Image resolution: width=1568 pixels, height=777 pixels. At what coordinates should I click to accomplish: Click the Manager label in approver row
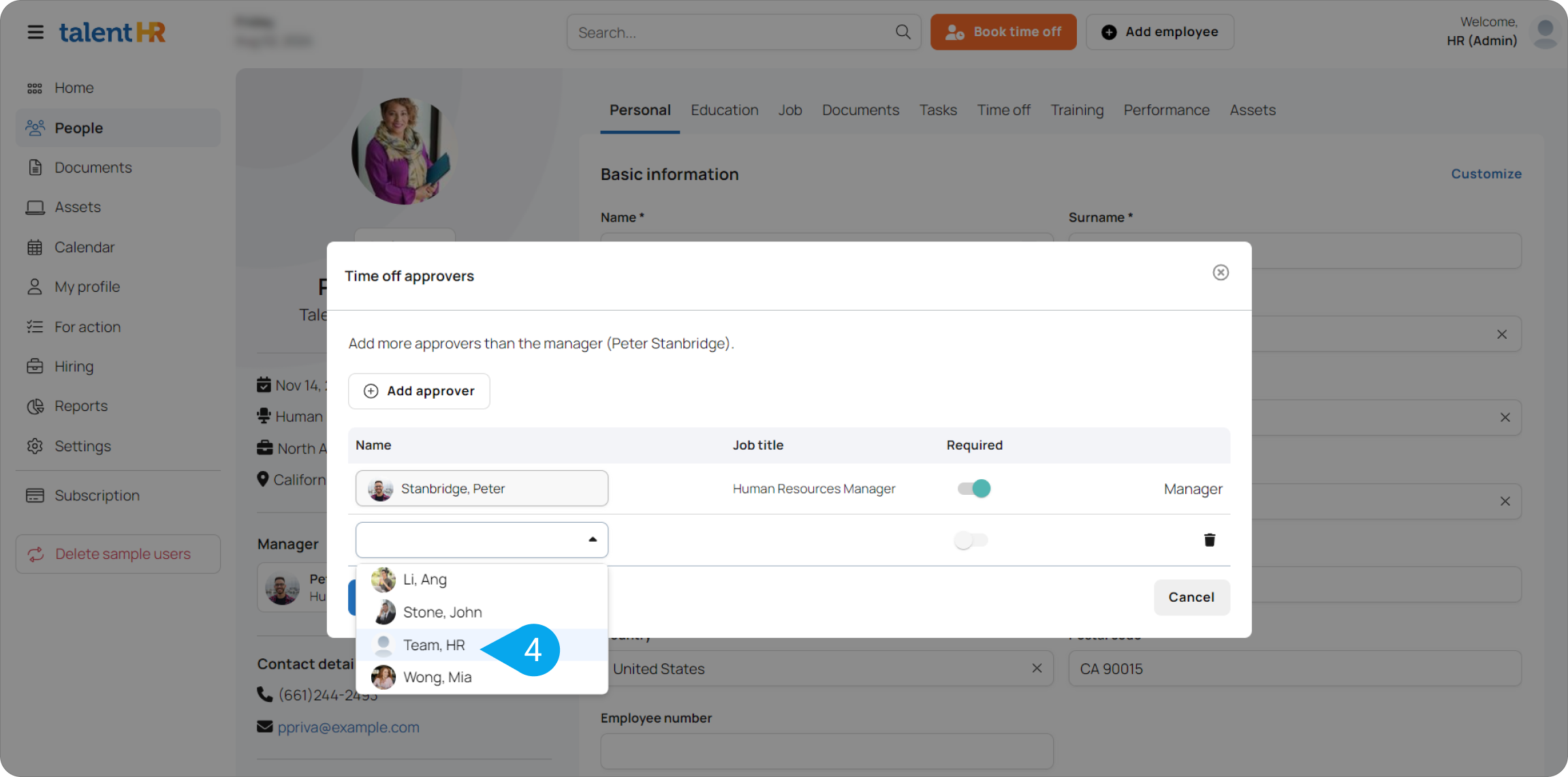coord(1193,489)
